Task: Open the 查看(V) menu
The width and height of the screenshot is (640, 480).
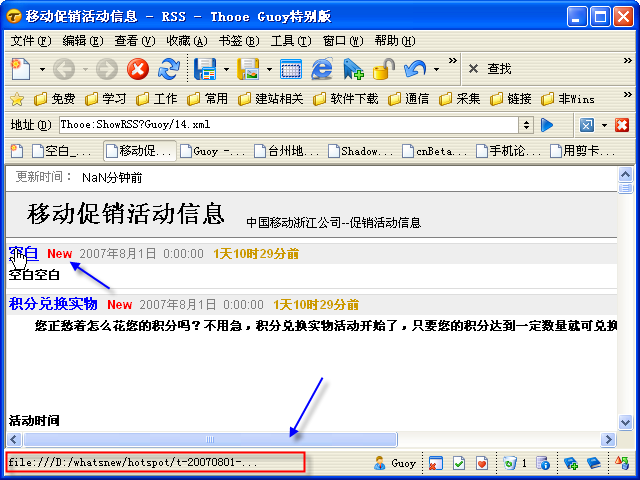Action: click(135, 41)
